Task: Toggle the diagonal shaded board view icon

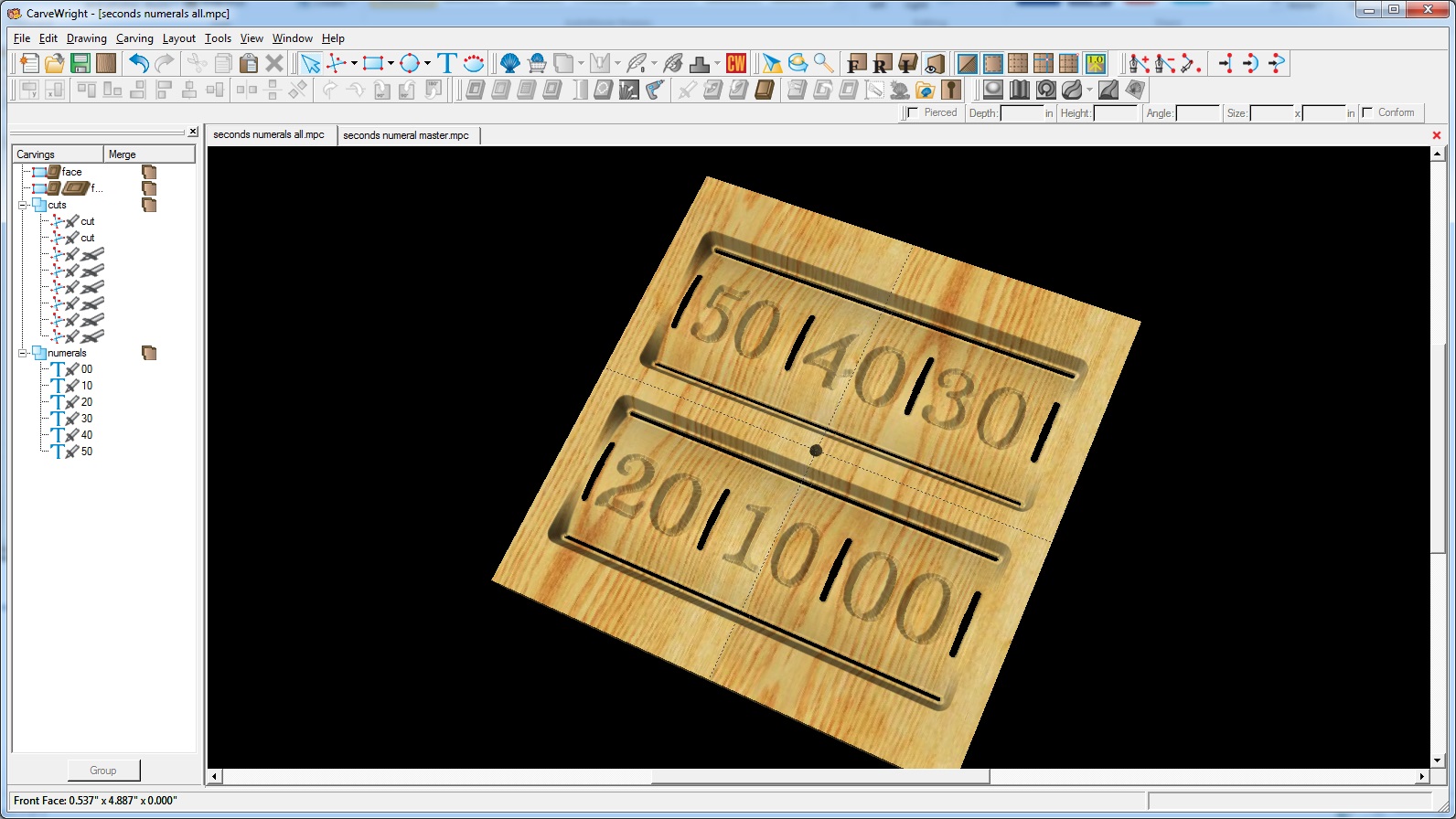Action: 967,63
